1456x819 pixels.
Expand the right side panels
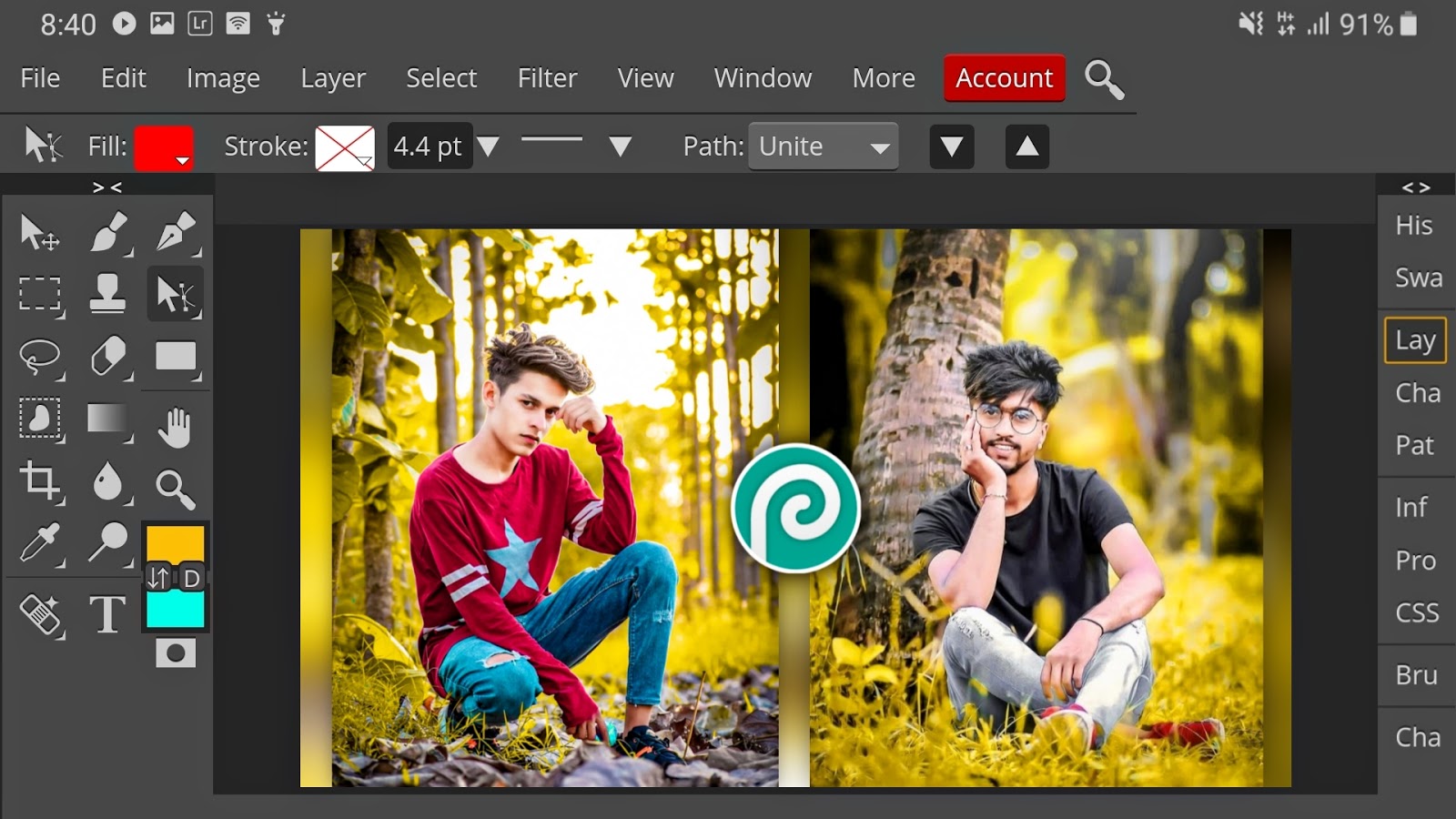(x=1416, y=187)
